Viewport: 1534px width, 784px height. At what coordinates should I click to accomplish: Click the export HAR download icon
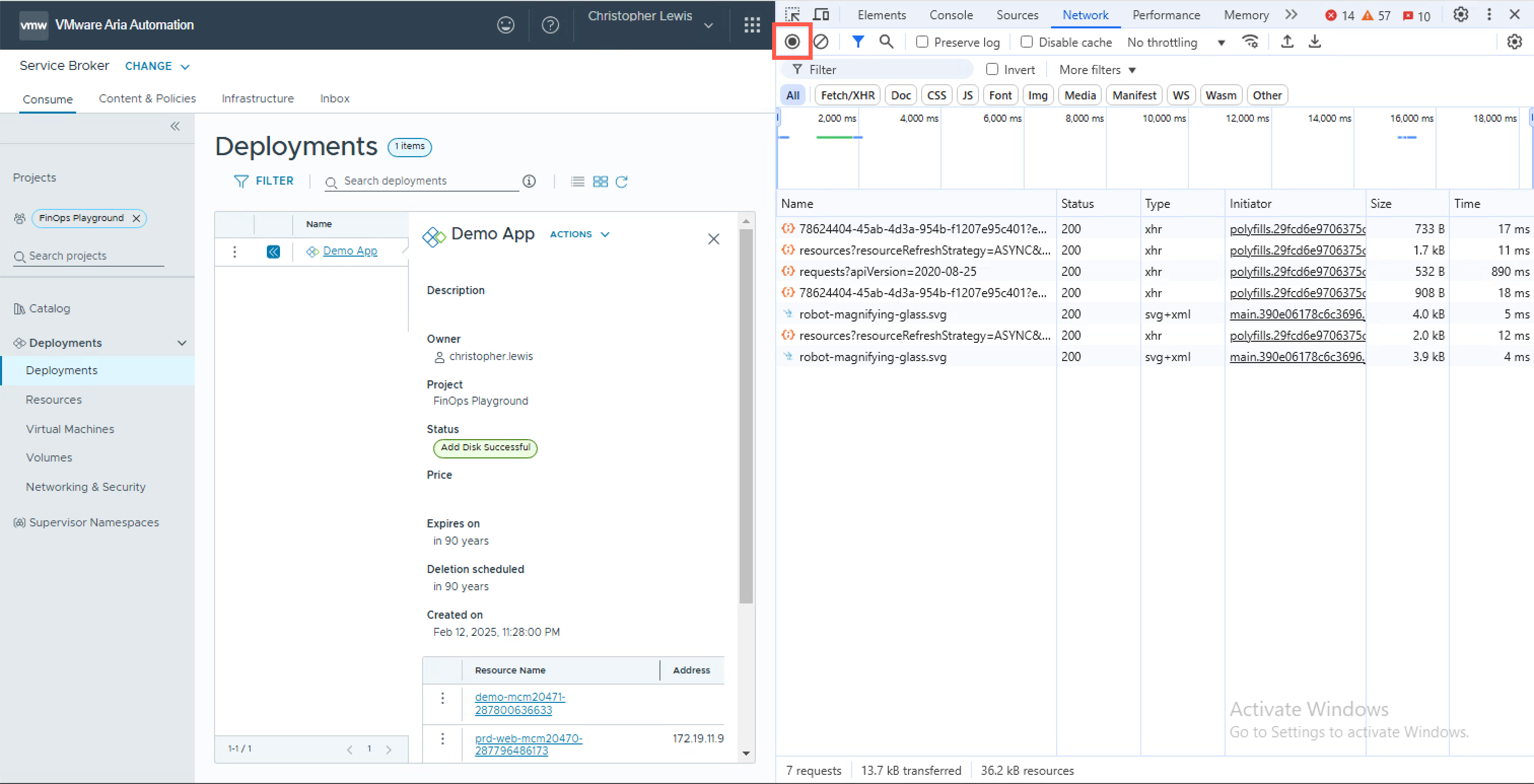tap(1315, 42)
